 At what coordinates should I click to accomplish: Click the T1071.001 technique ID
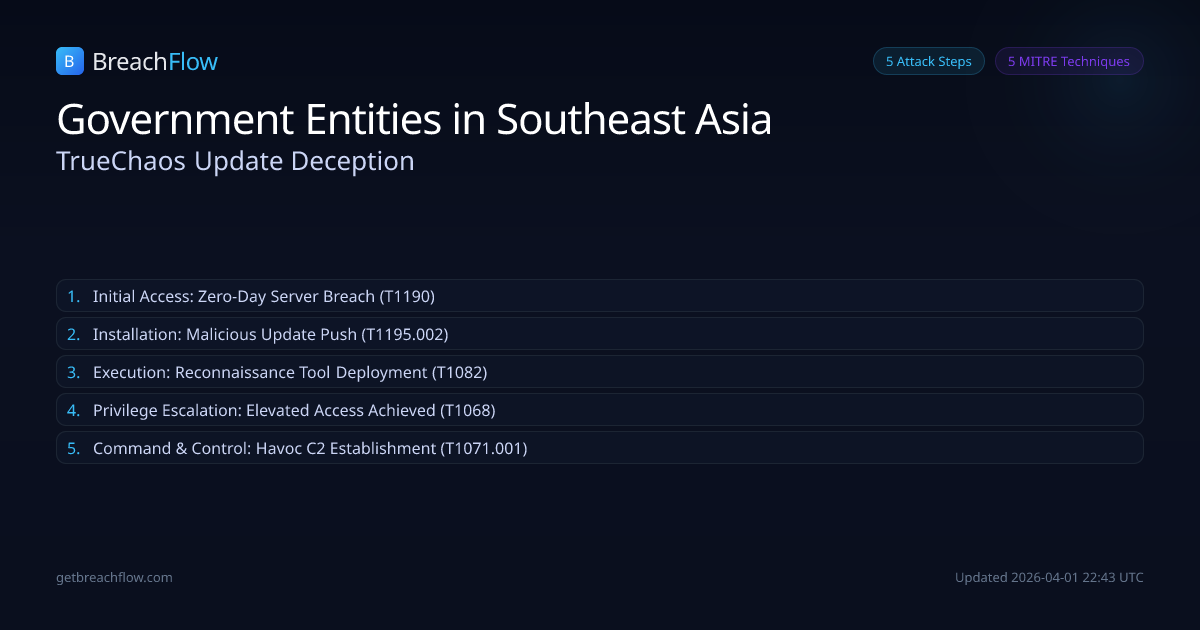484,448
